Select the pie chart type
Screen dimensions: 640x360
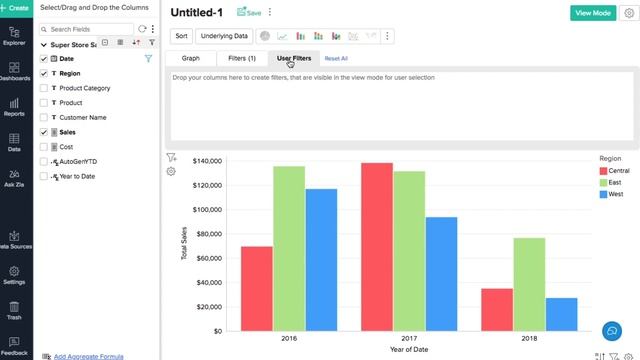[x=265, y=36]
